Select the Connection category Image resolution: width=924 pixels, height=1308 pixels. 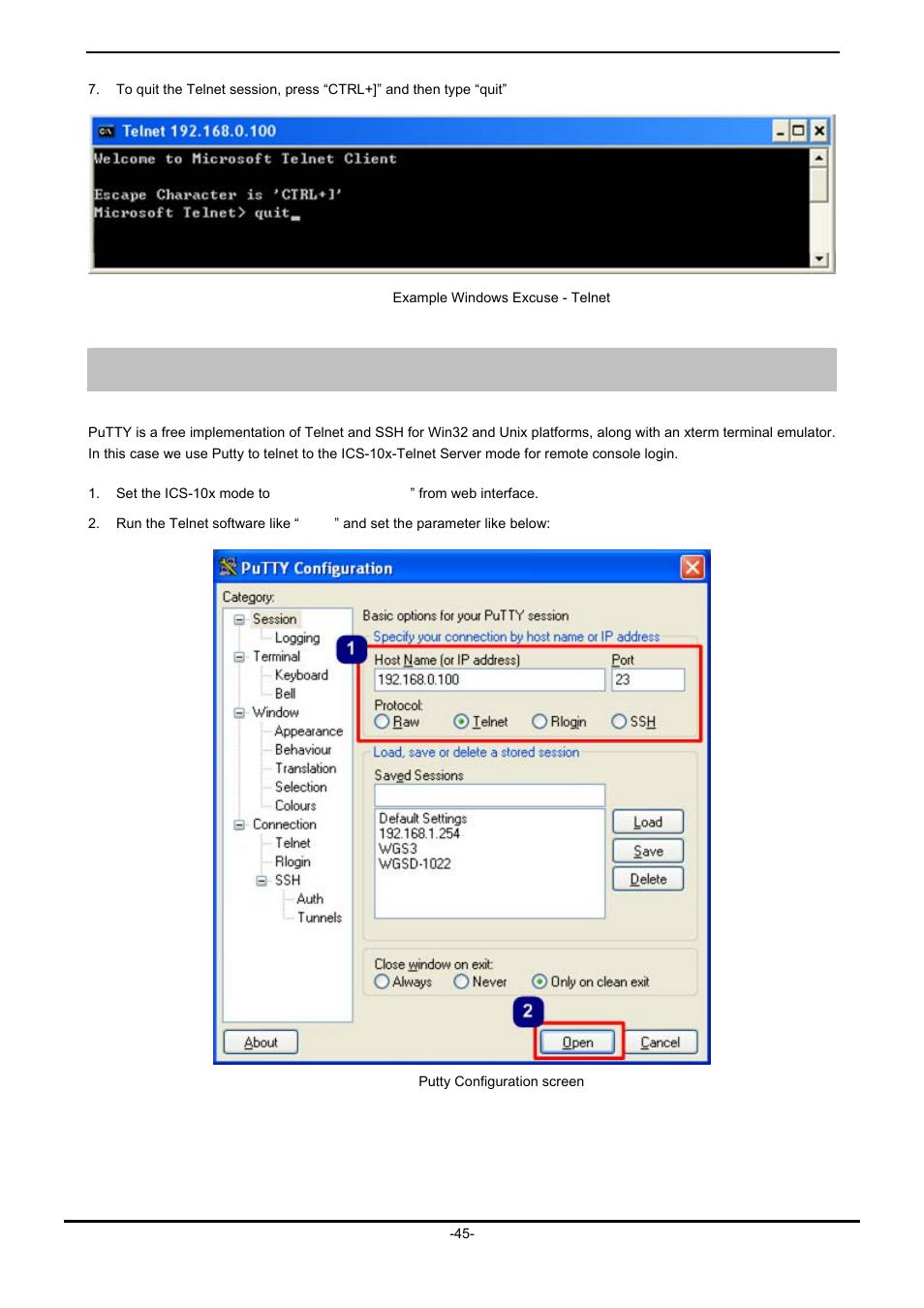tap(285, 825)
